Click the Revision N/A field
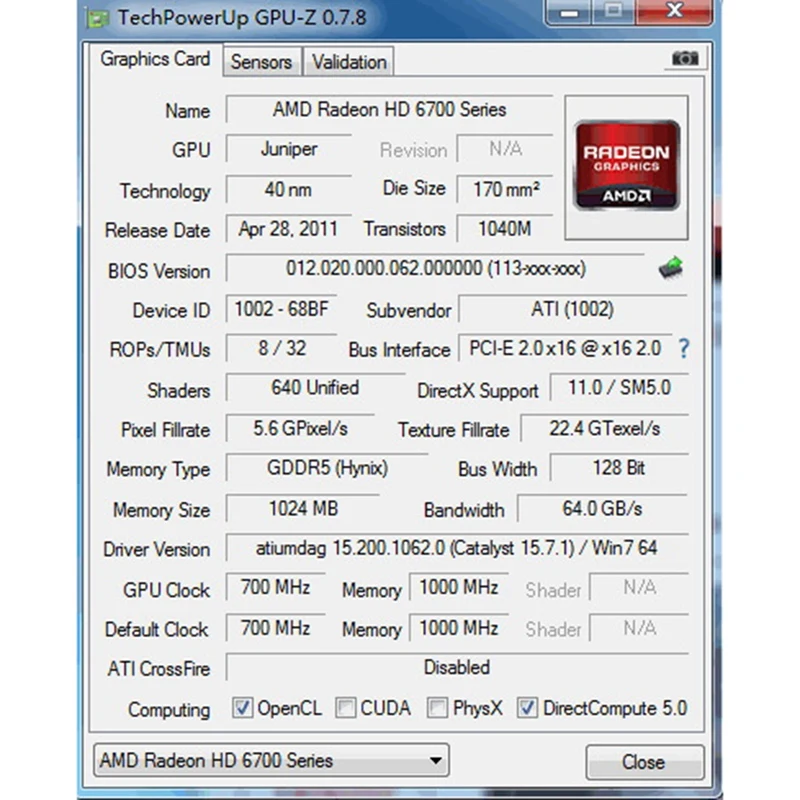The width and height of the screenshot is (800, 800). (505, 149)
